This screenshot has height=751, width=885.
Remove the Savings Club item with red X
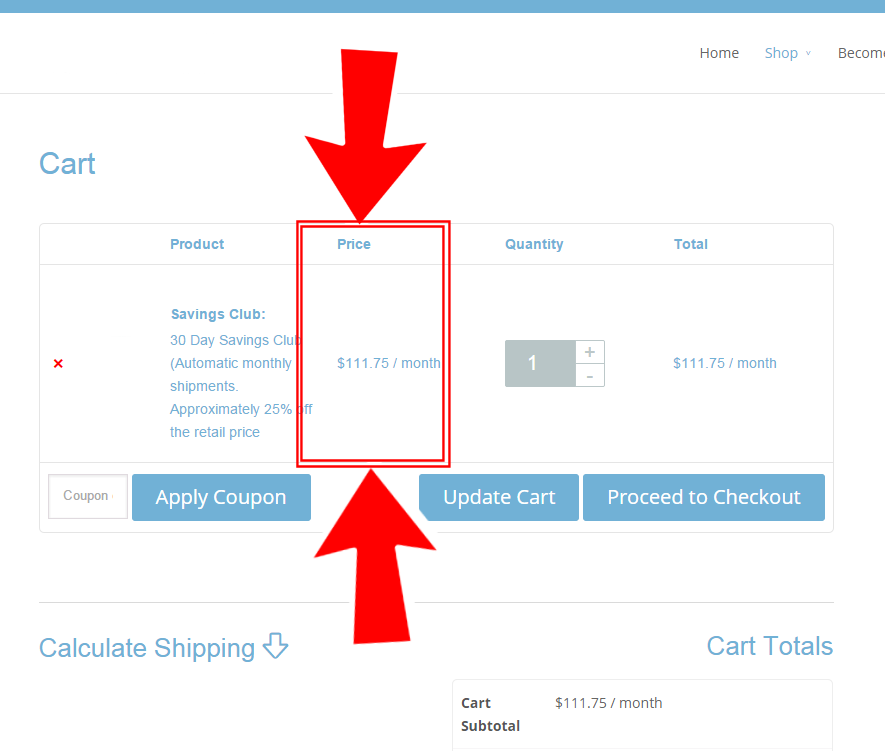point(58,363)
